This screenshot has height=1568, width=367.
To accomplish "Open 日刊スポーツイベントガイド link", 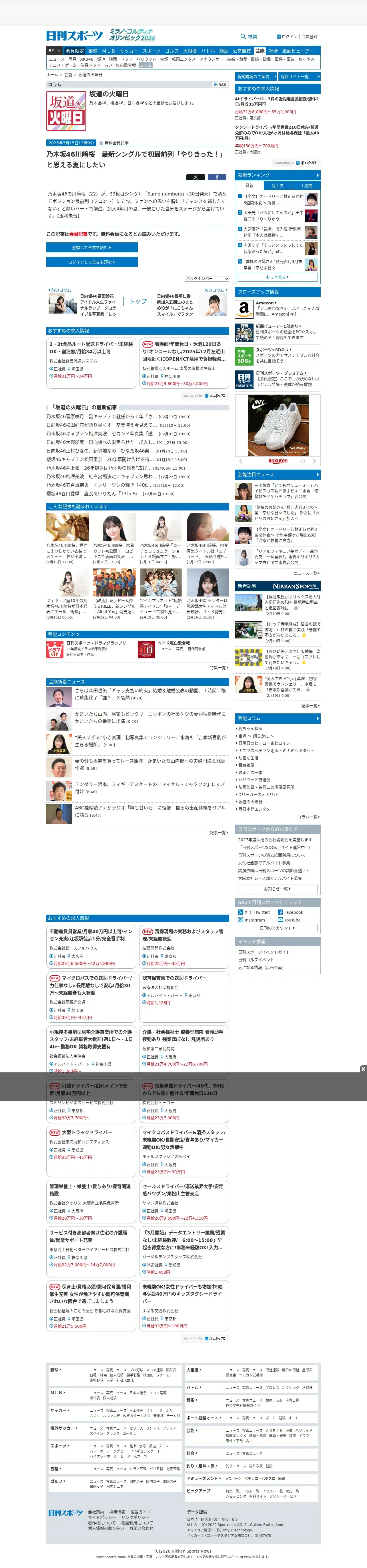I will pyautogui.click(x=264, y=951).
